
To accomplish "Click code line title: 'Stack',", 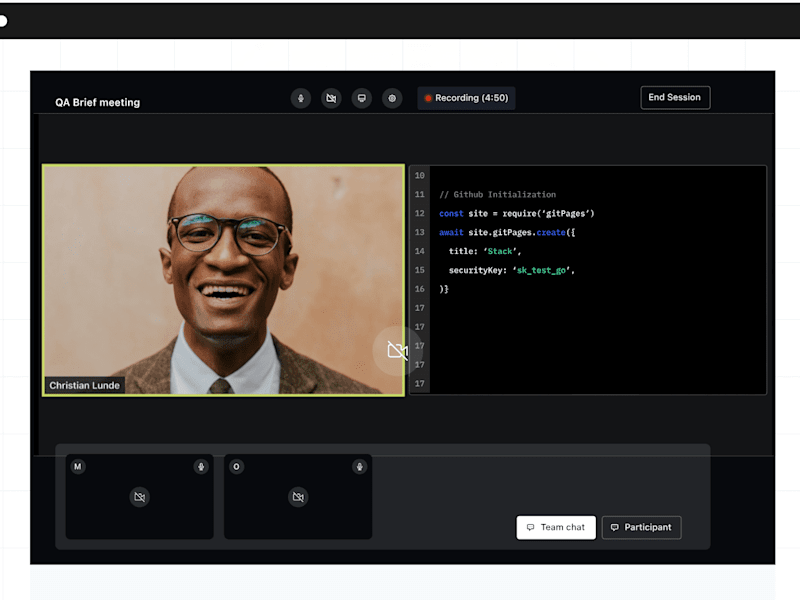I will point(485,251).
